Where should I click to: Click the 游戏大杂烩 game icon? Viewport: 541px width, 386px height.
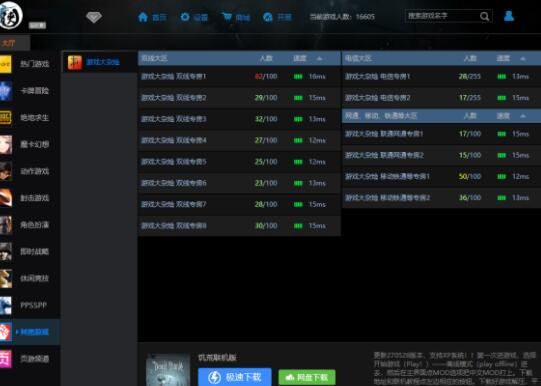pyautogui.click(x=75, y=62)
